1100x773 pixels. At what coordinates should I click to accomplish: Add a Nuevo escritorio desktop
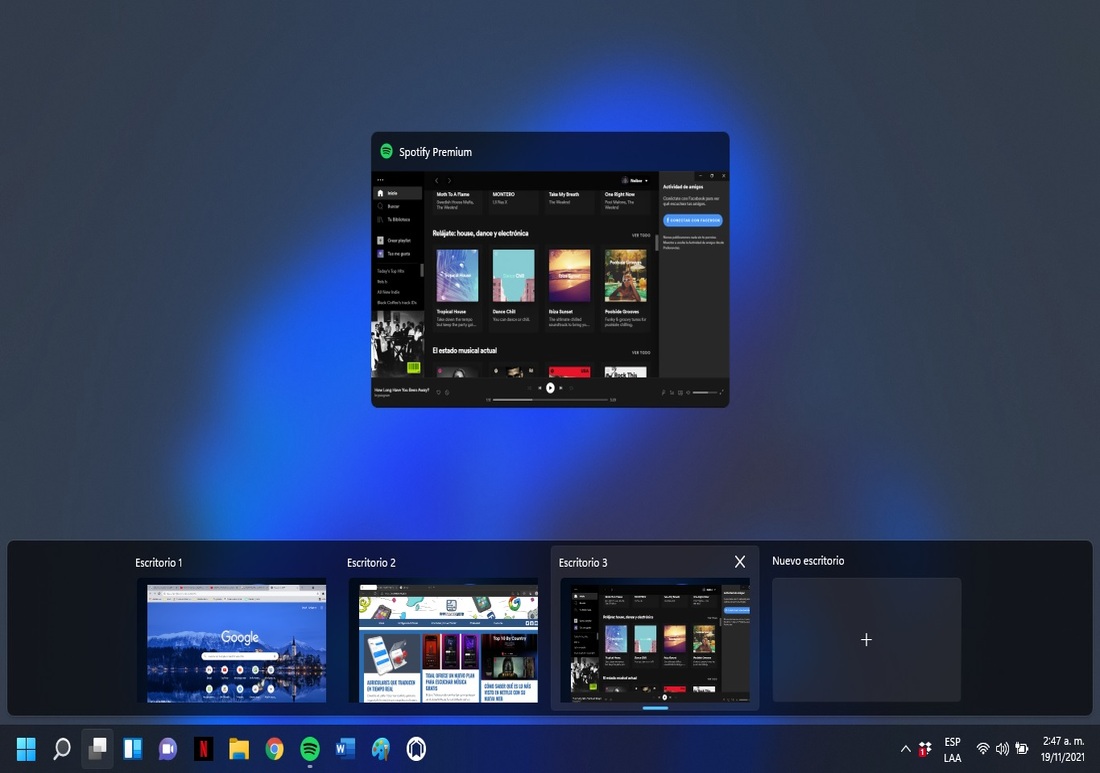(x=866, y=640)
